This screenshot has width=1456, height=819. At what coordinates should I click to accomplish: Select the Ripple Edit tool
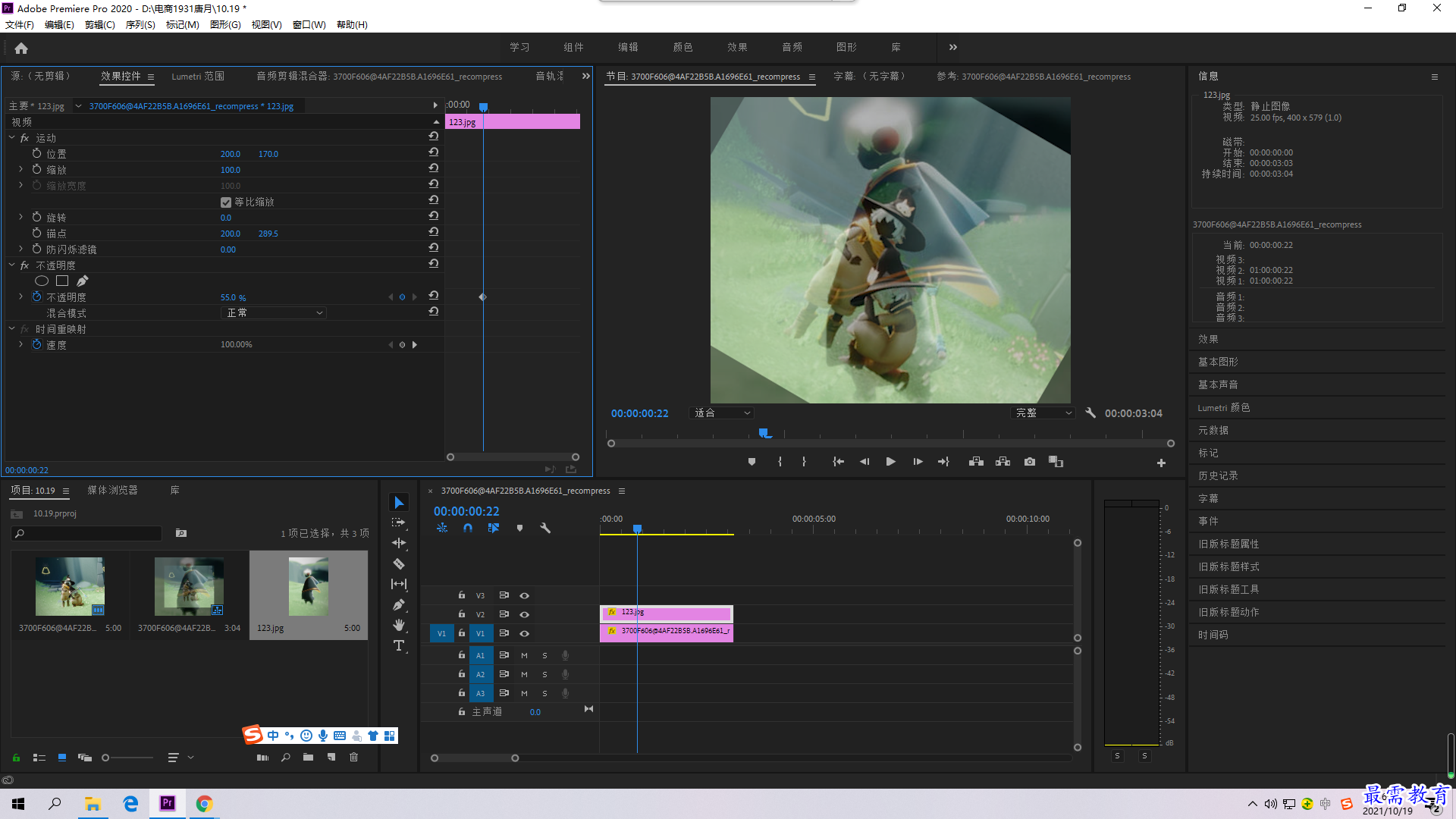399,543
